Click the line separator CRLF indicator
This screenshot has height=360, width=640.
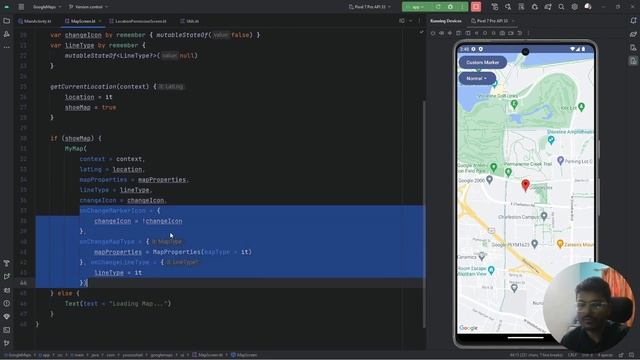pos(572,355)
